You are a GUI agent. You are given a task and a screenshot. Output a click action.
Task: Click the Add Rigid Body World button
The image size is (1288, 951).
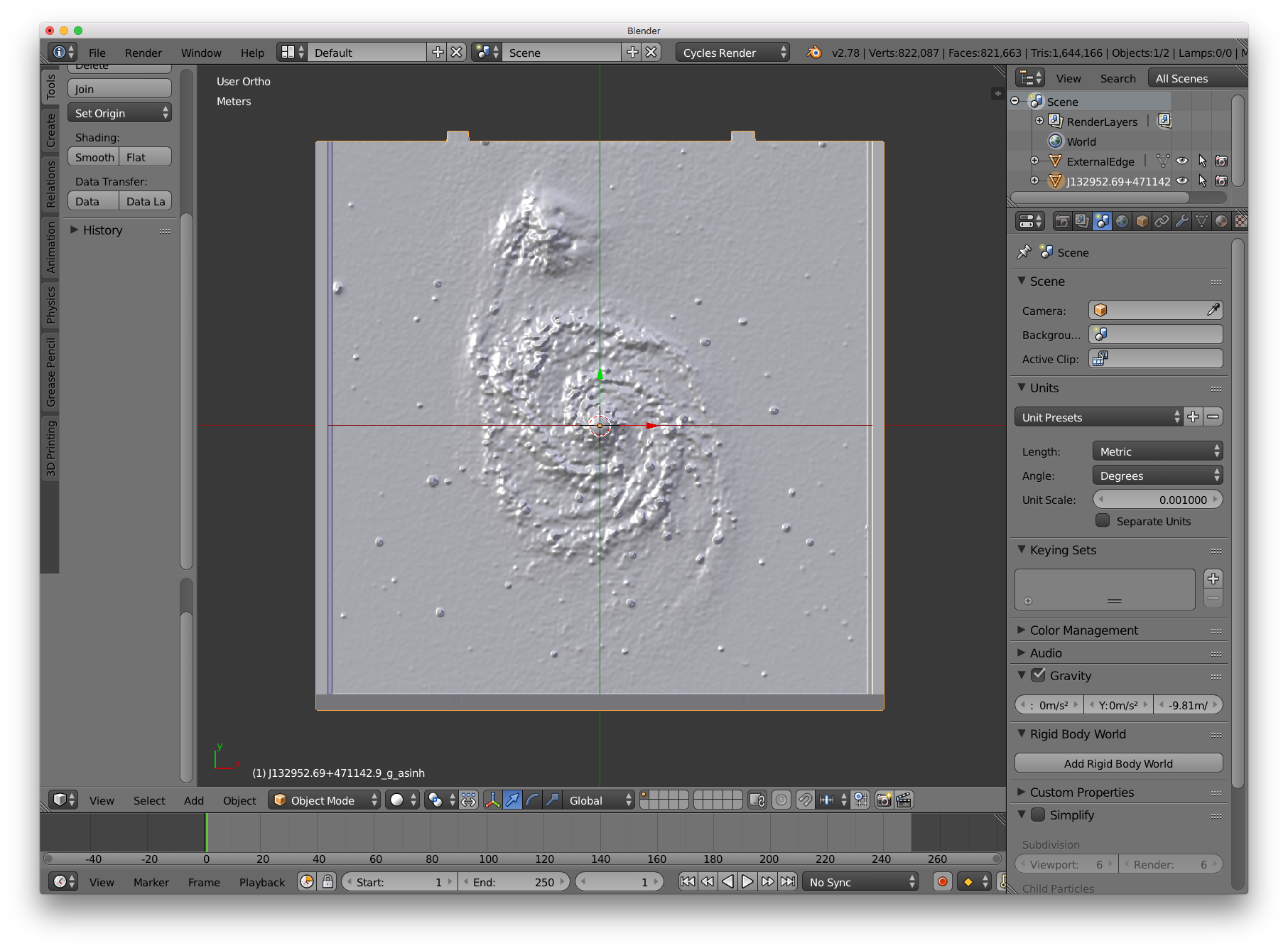click(x=1117, y=763)
